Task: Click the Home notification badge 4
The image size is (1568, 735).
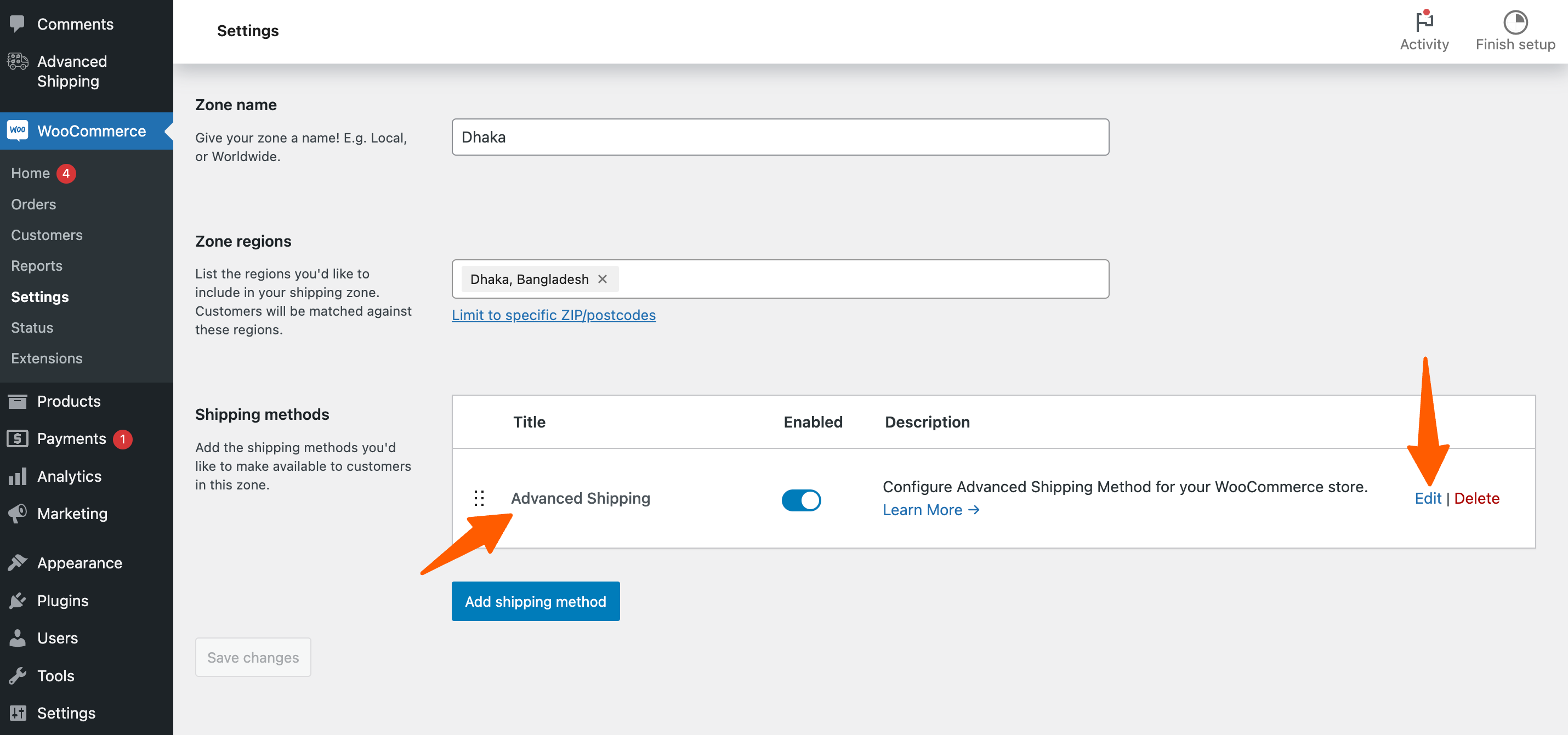Action: pyautogui.click(x=66, y=173)
